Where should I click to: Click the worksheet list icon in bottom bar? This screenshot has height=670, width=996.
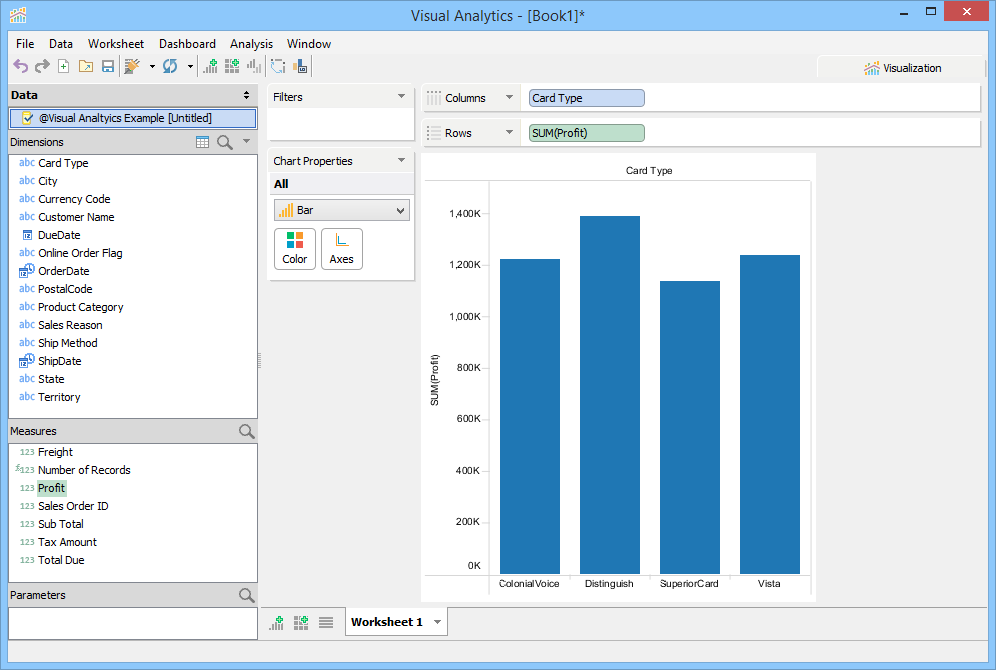(x=326, y=622)
